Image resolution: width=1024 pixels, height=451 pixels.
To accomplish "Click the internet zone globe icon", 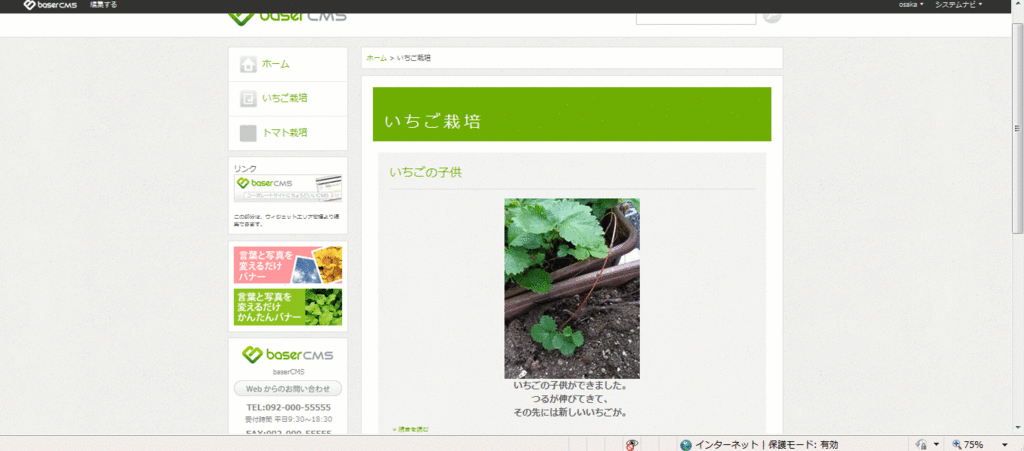I will (x=686, y=445).
